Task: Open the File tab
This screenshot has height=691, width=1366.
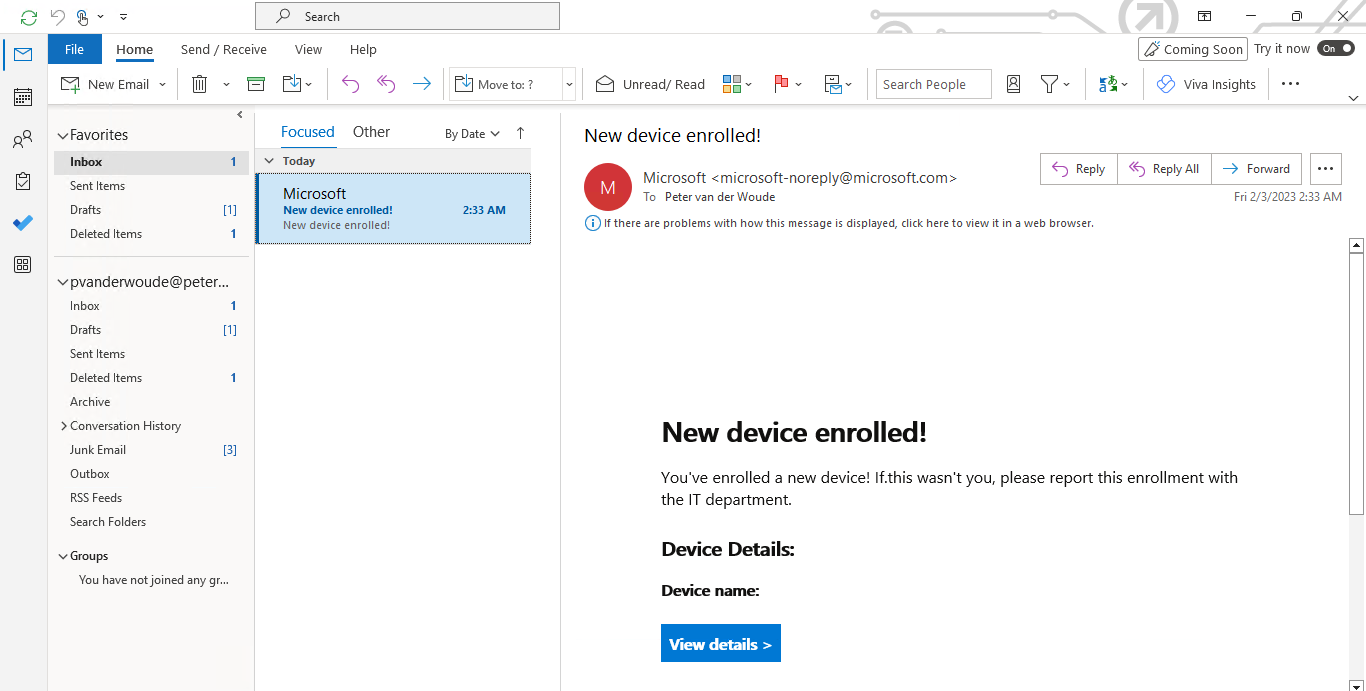Action: click(x=74, y=49)
